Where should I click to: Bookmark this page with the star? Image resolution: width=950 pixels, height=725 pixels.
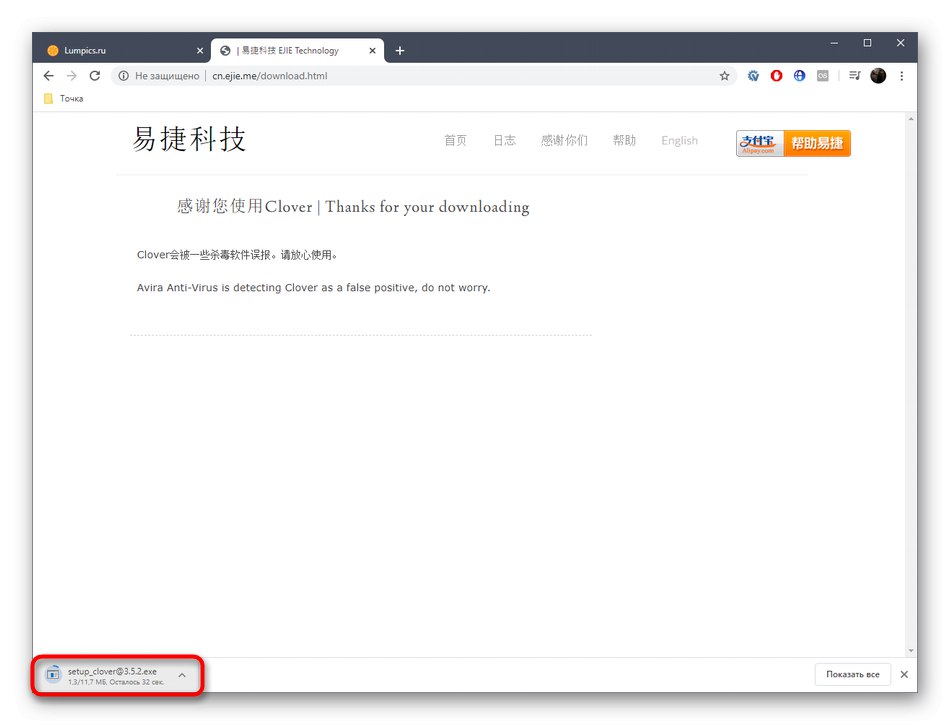point(724,76)
